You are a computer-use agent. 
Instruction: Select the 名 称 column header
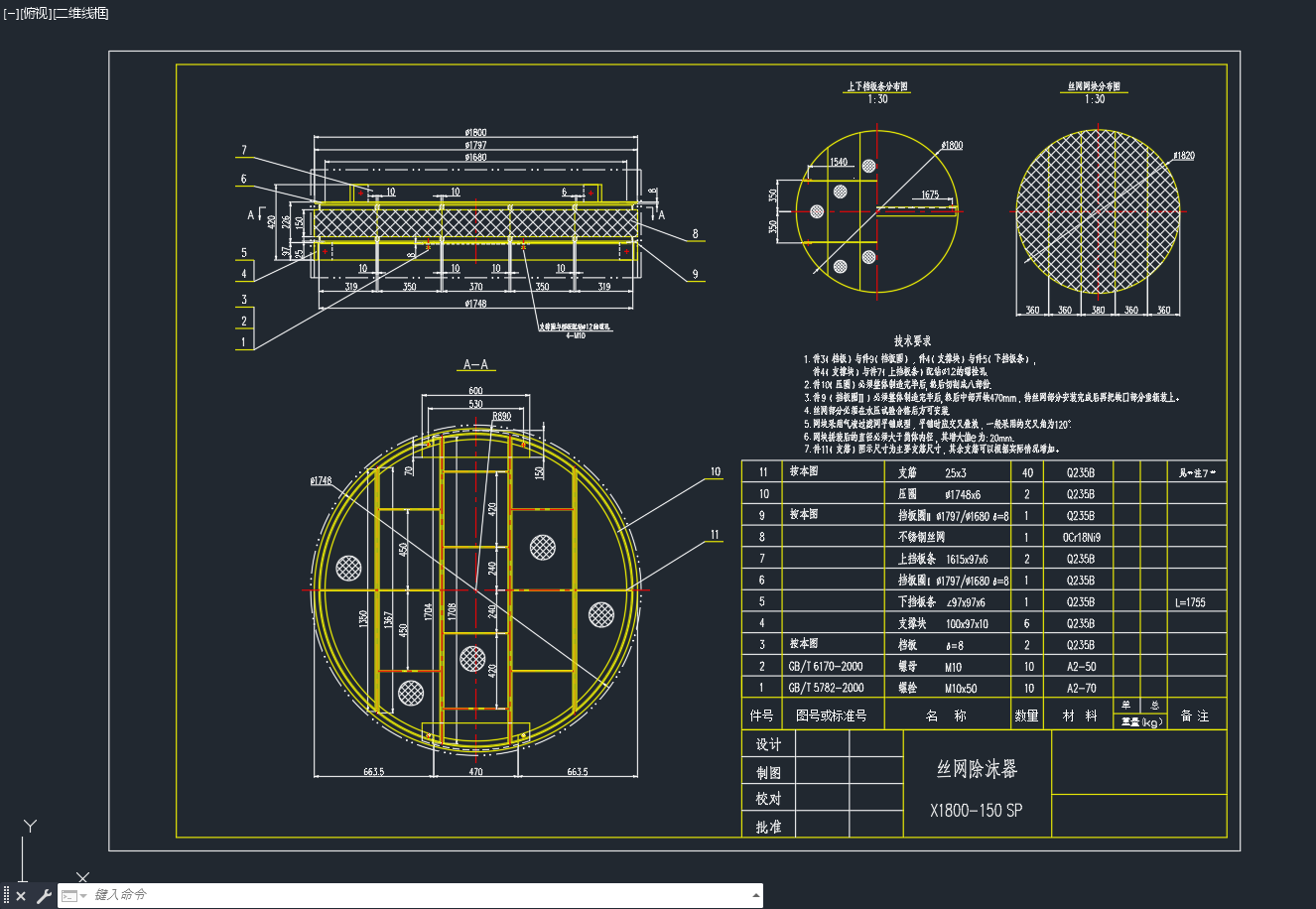click(947, 715)
